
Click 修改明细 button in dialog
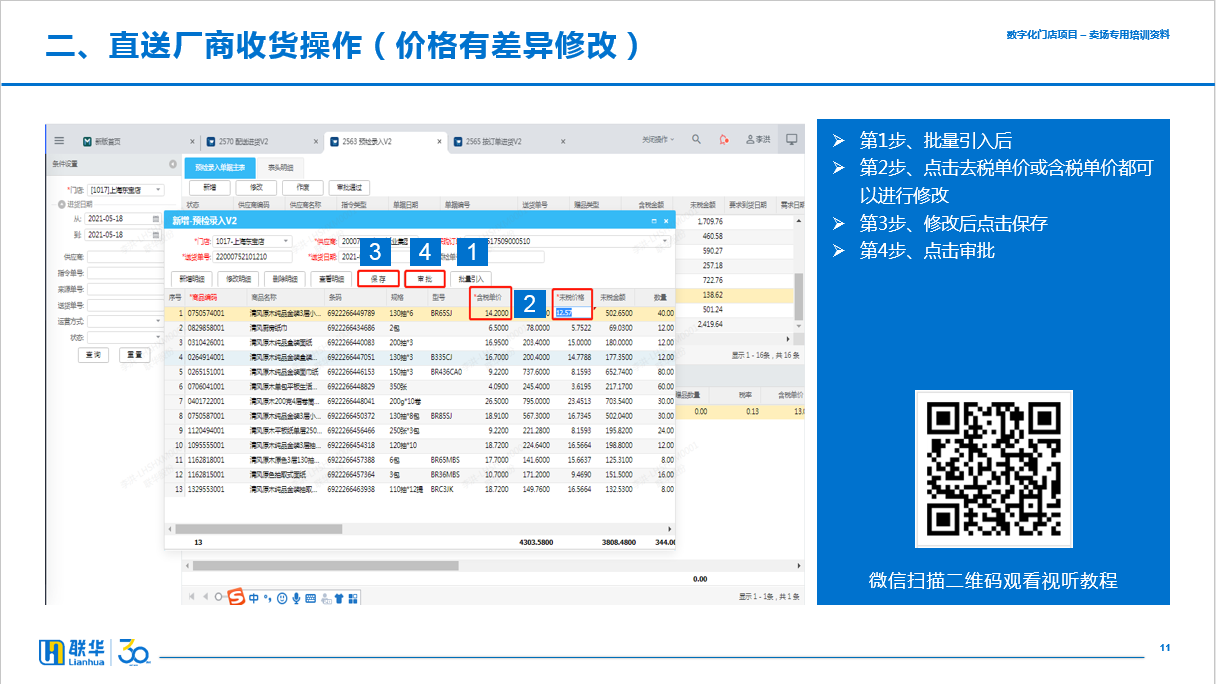pos(239,279)
